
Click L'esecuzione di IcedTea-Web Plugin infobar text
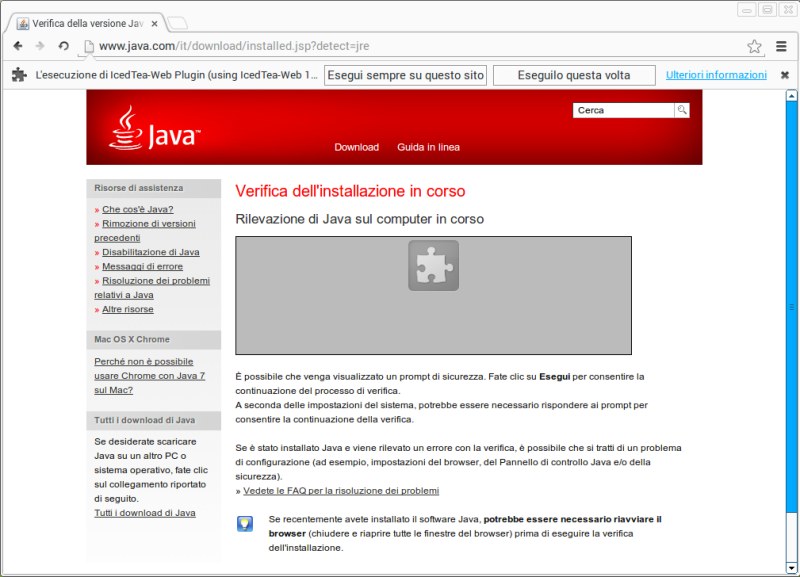pos(176,75)
